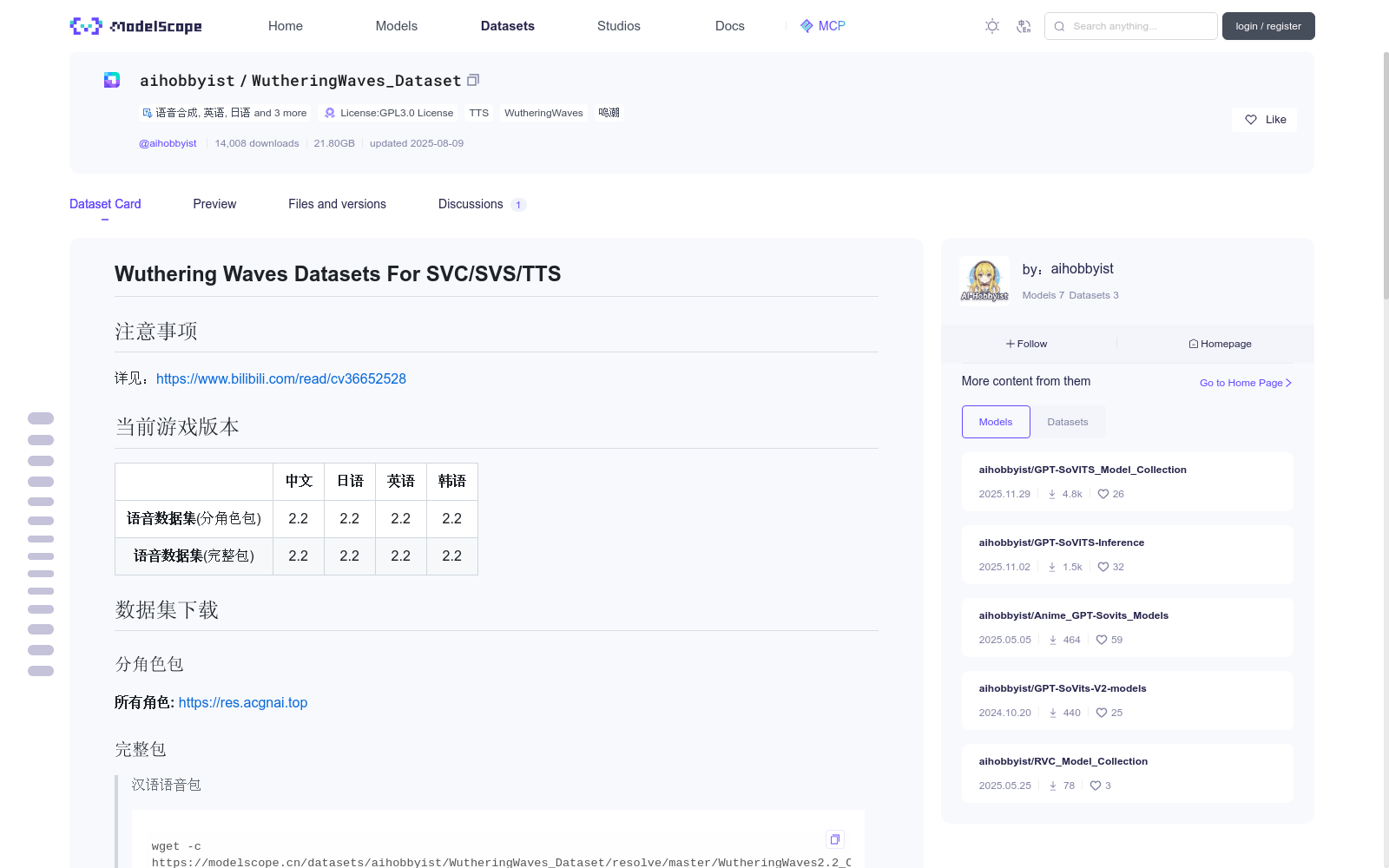Click the TTS tag

(x=479, y=113)
